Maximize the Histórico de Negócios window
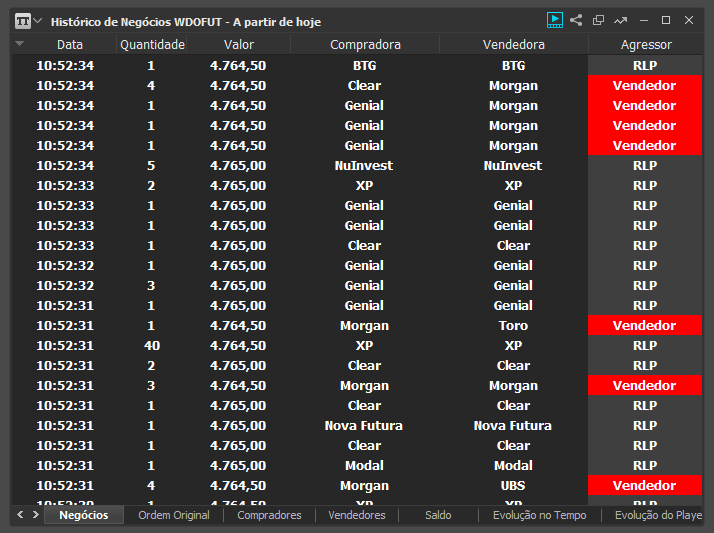The image size is (714, 533). coord(666,20)
